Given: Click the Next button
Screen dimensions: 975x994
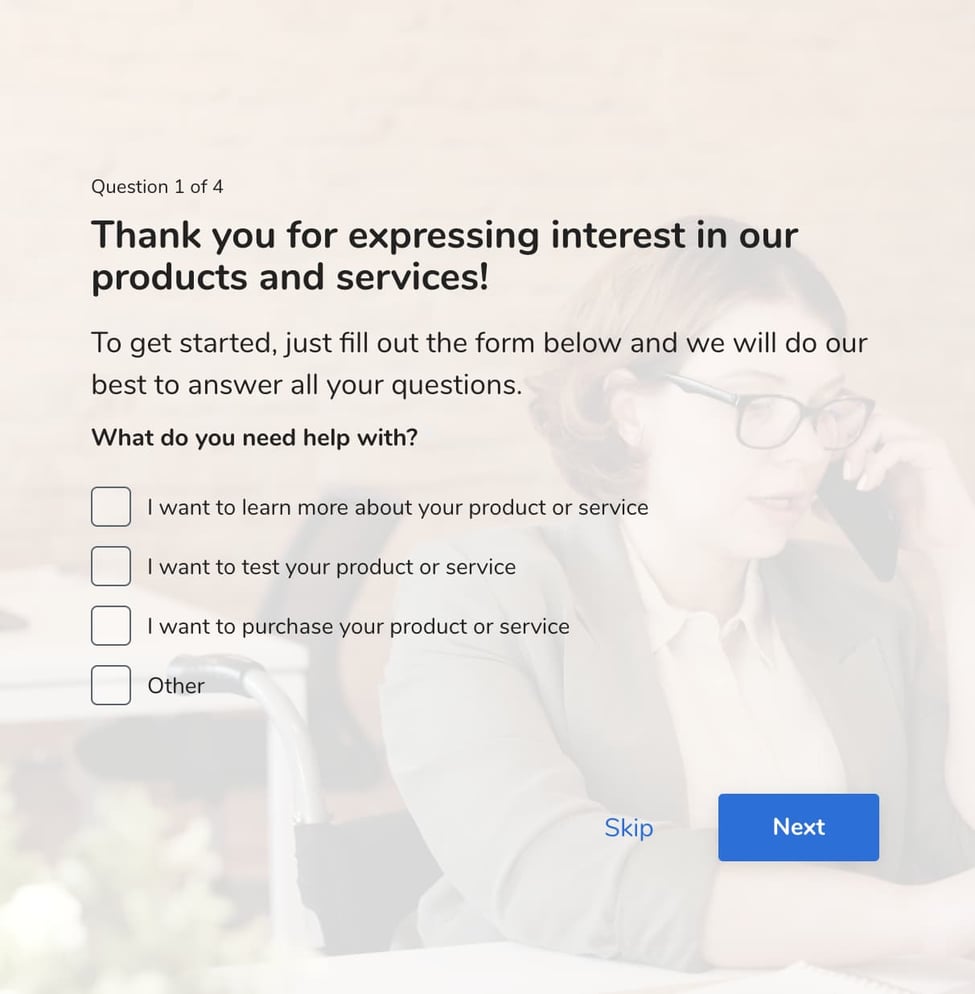Looking at the screenshot, I should 798,827.
